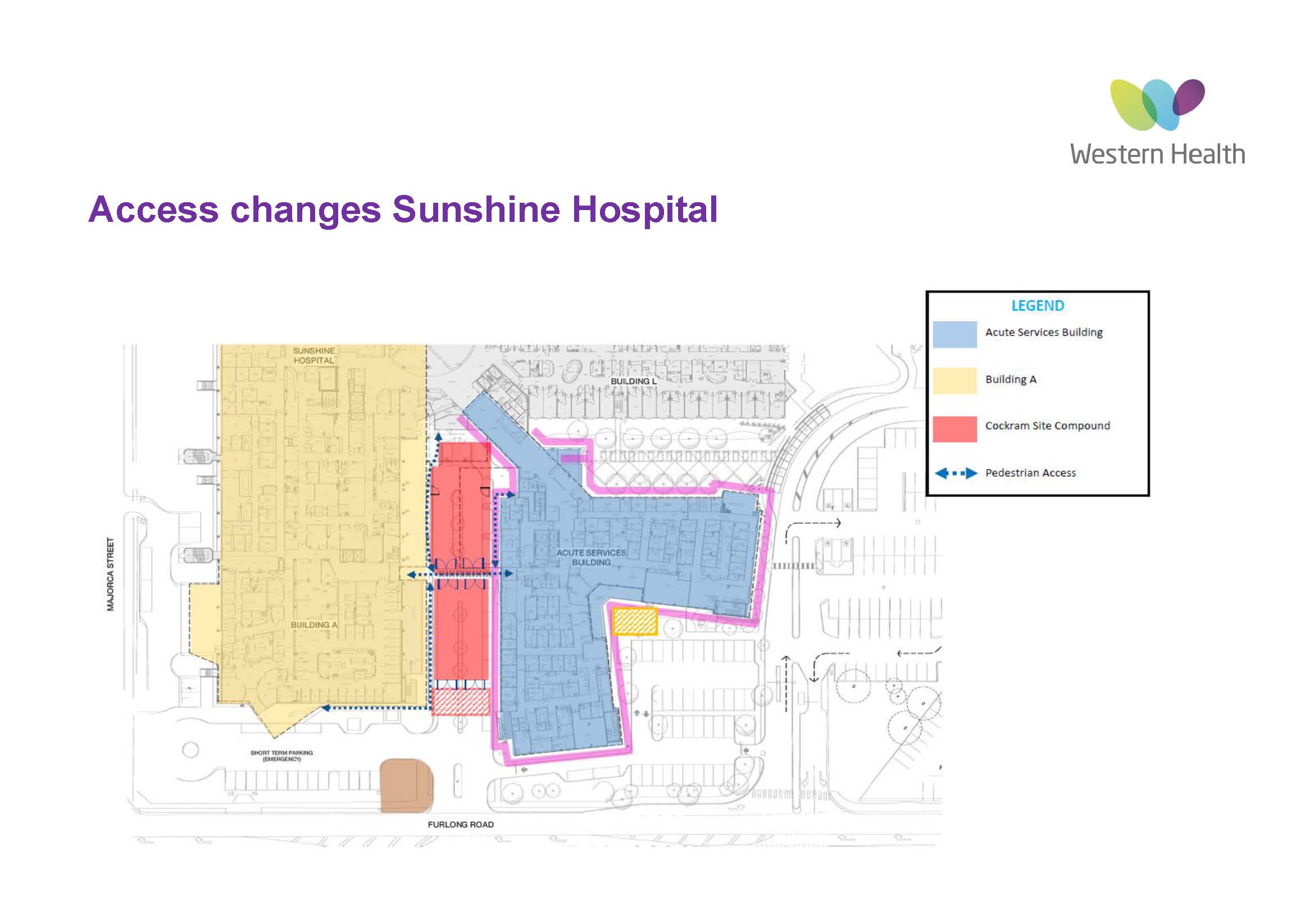Click the 'Building A' legend label
Image resolution: width=1314 pixels, height=924 pixels.
(x=1011, y=379)
